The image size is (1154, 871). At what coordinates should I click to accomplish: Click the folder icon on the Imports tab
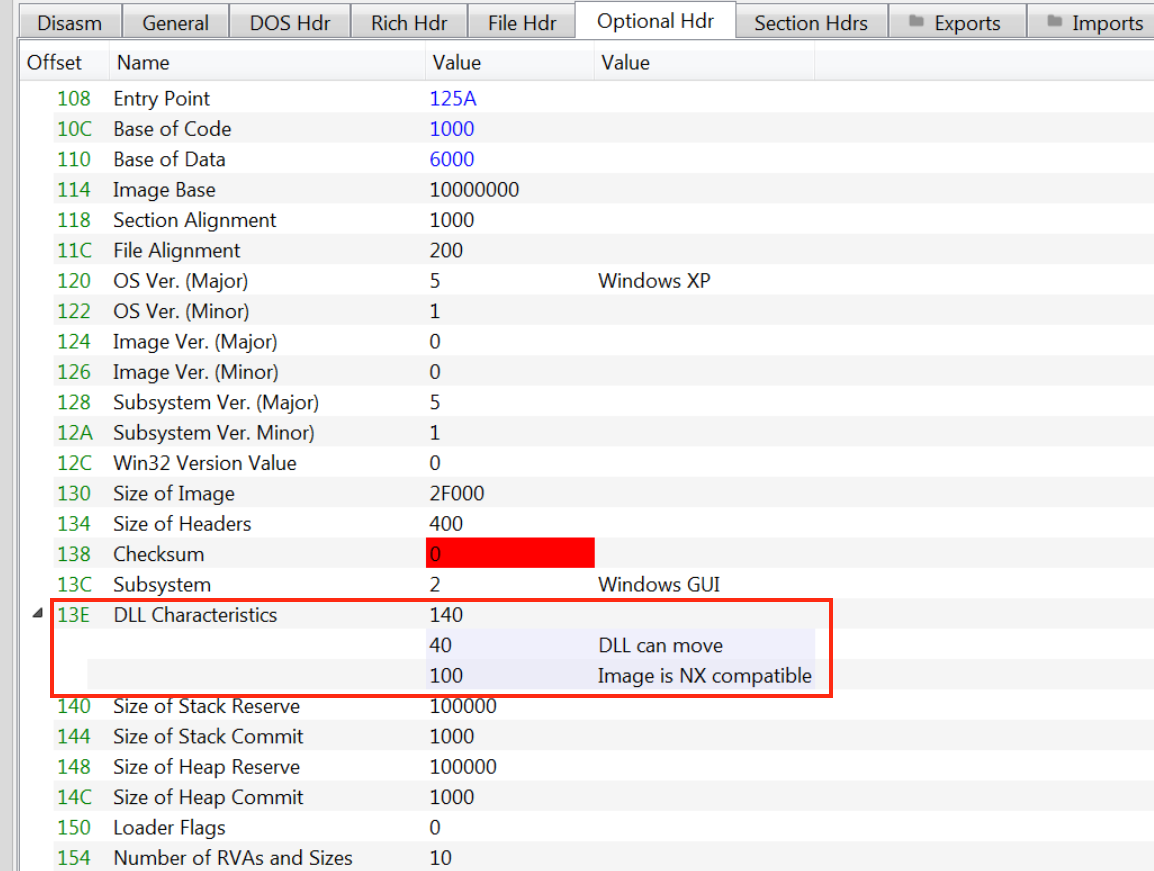1054,23
